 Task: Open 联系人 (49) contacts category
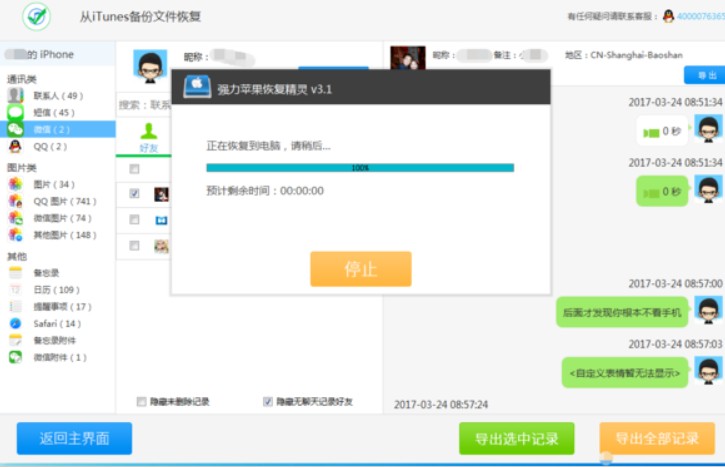coord(57,96)
